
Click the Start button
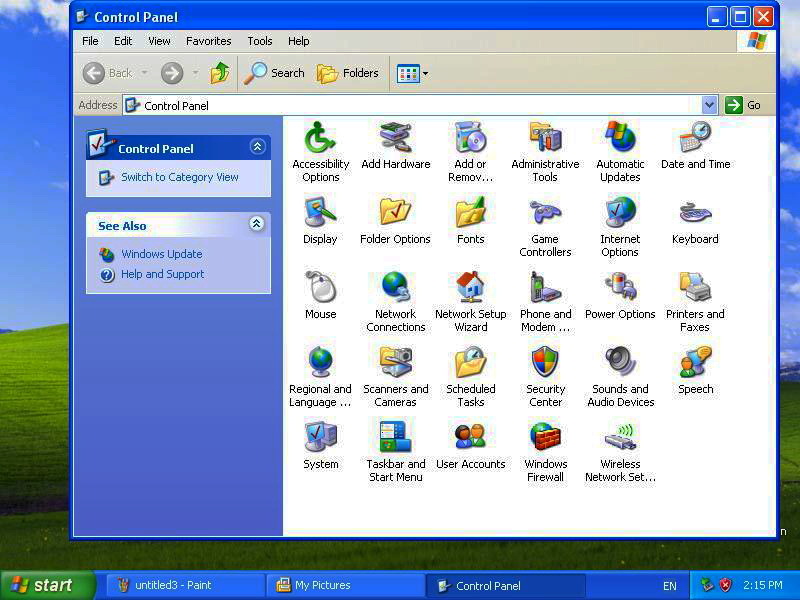47,585
